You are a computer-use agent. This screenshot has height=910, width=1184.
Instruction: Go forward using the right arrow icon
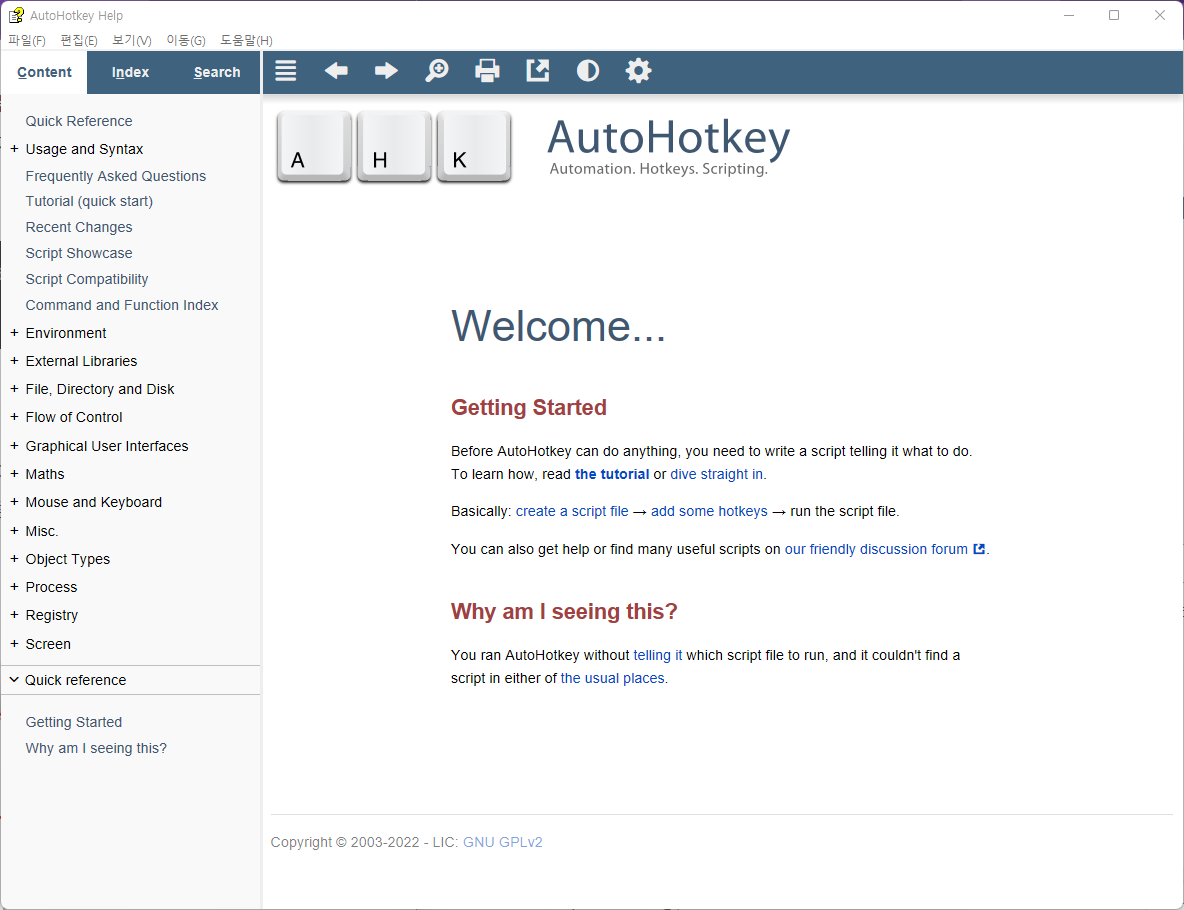tap(386, 71)
